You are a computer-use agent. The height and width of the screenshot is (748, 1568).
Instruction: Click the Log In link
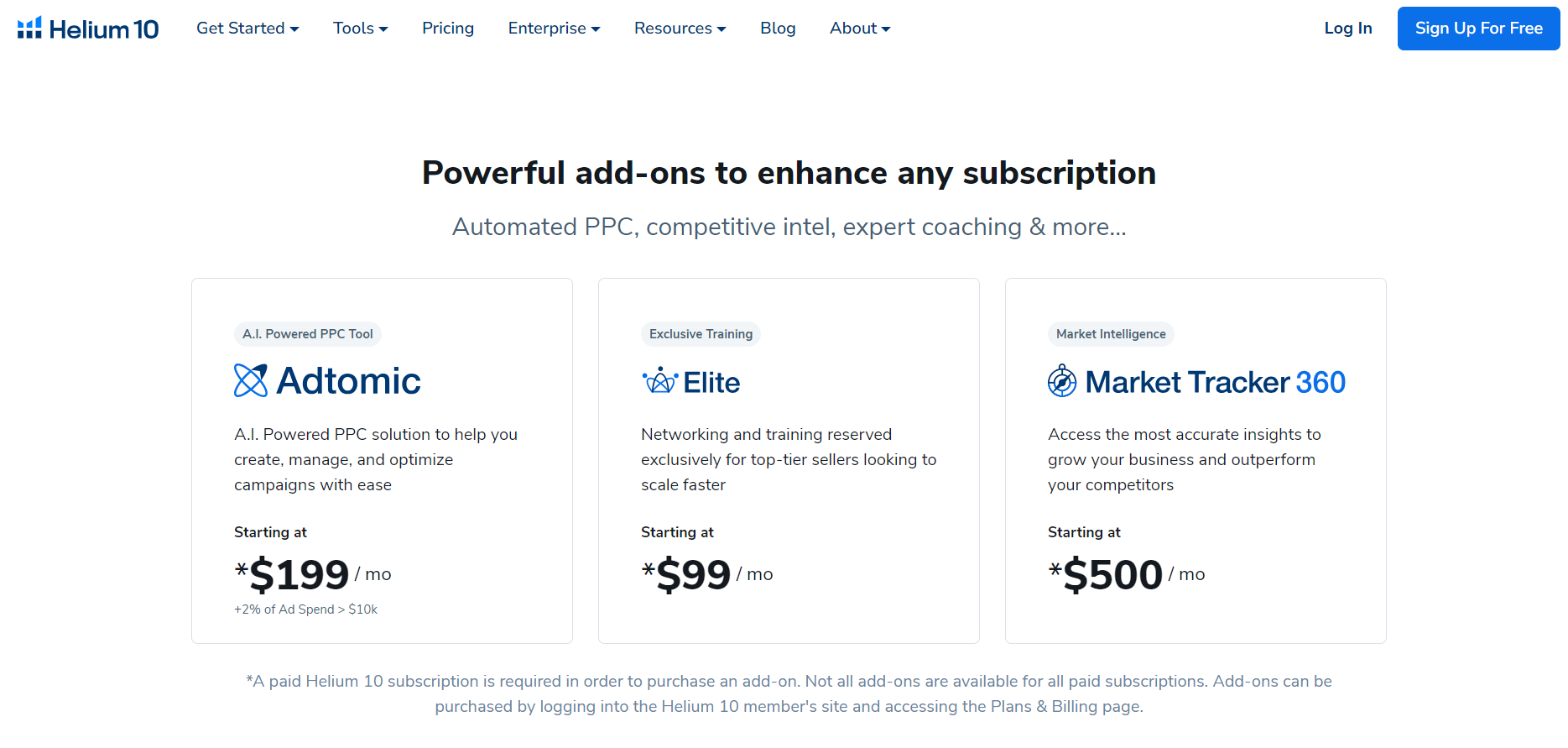(x=1347, y=28)
